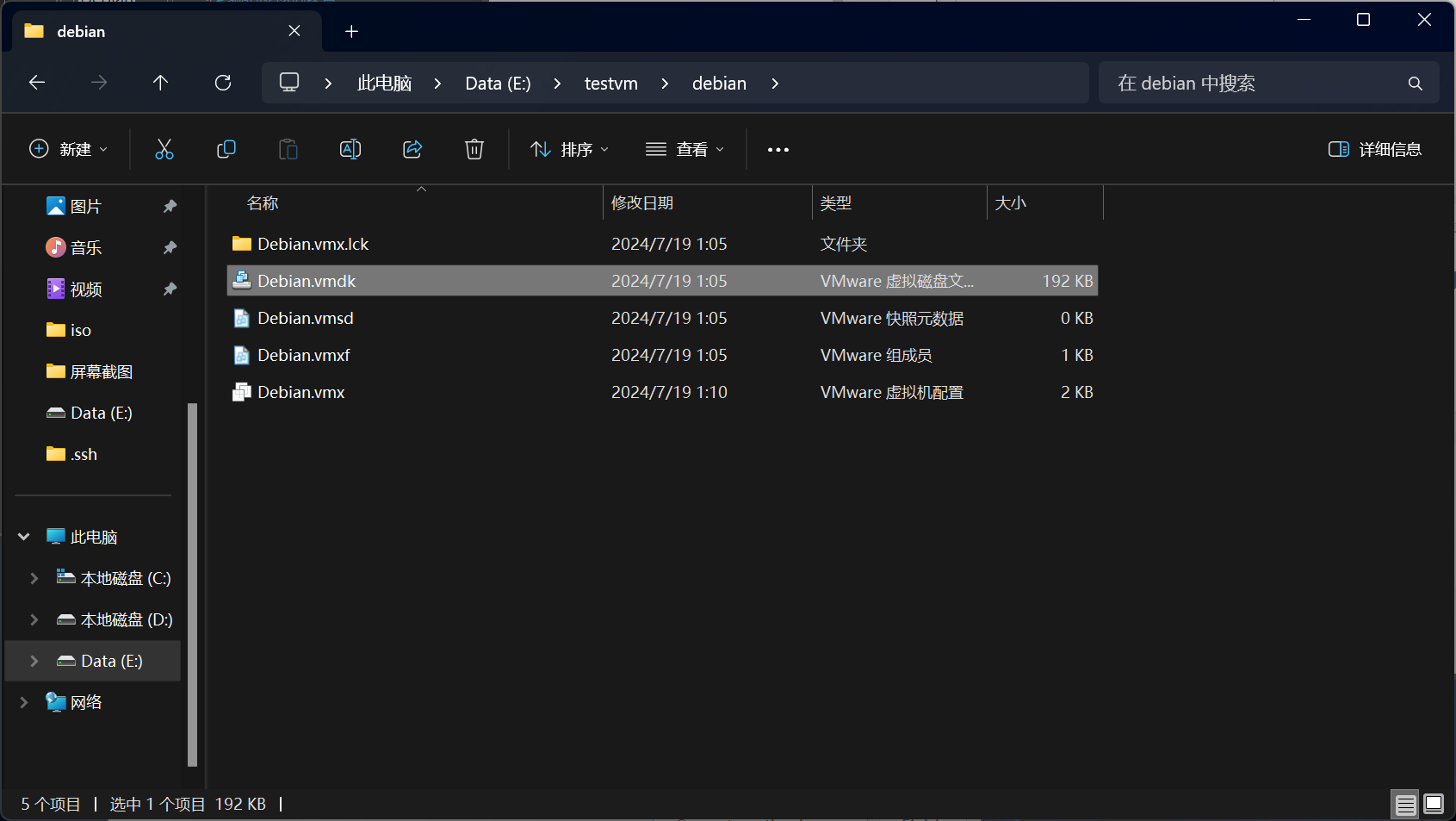This screenshot has height=821, width=1456.
Task: Click the New button
Action: coord(69,149)
